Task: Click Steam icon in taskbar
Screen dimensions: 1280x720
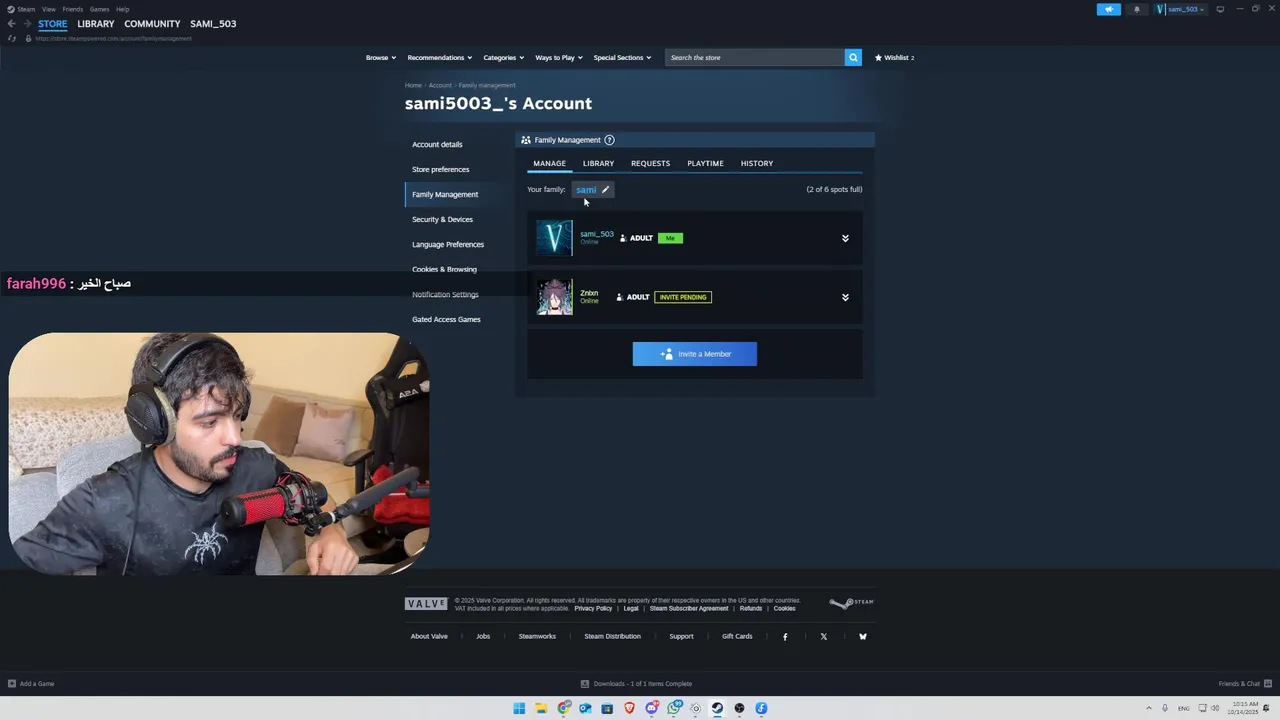Action: click(x=717, y=708)
